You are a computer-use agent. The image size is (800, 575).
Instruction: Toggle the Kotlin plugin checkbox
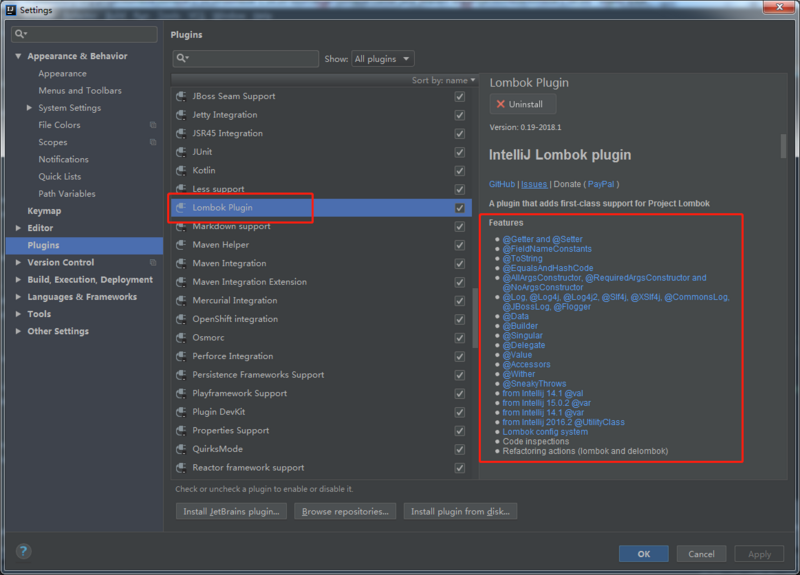point(460,171)
